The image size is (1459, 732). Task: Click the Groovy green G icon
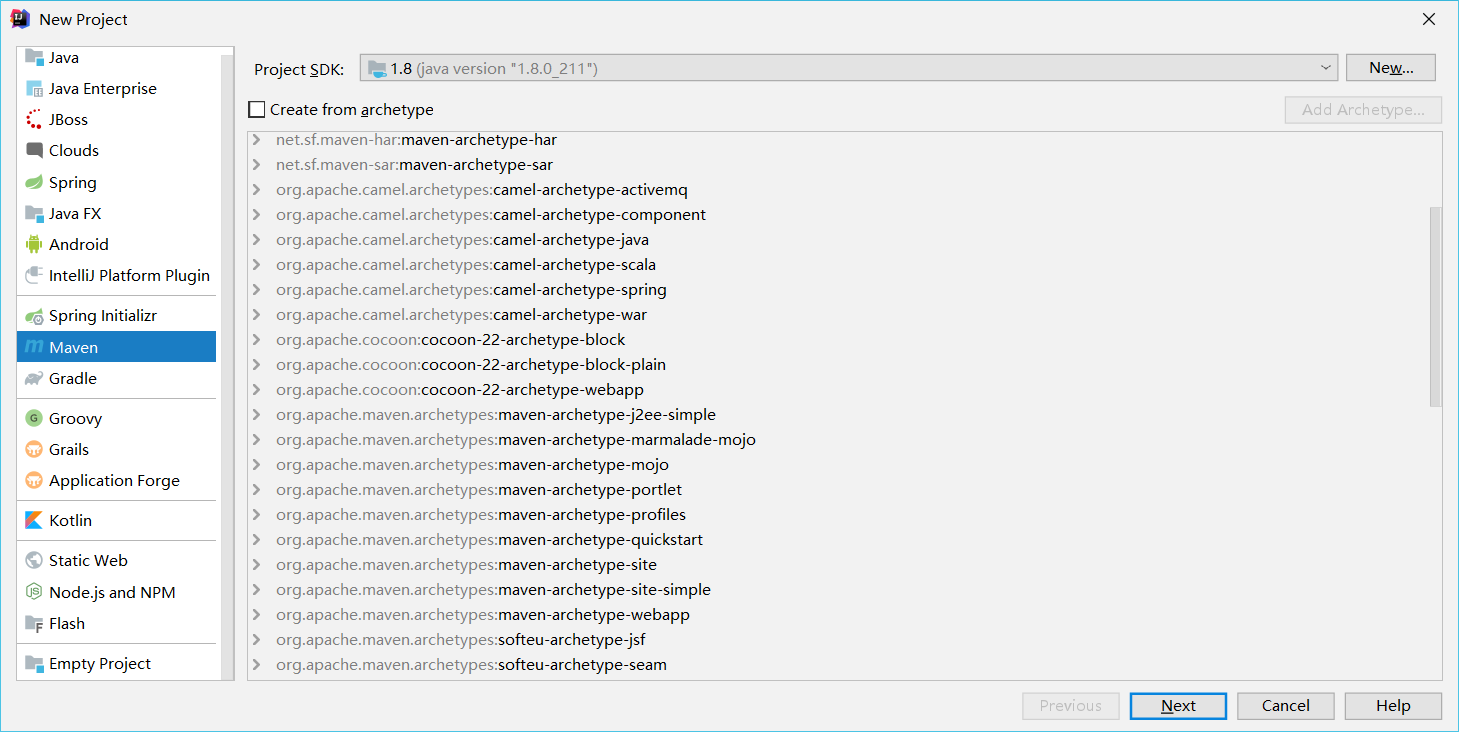pyautogui.click(x=34, y=418)
